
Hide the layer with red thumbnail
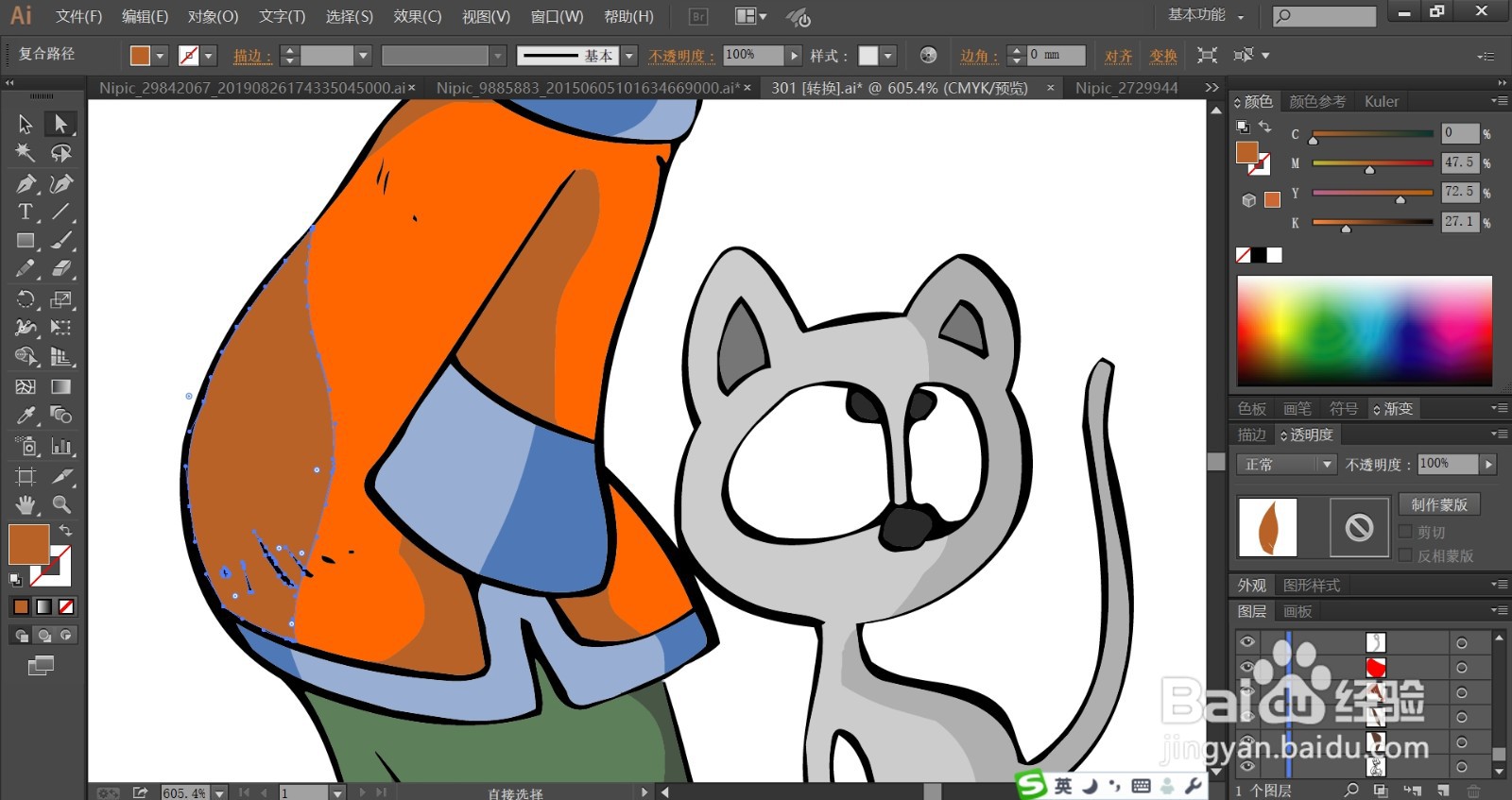(x=1247, y=667)
